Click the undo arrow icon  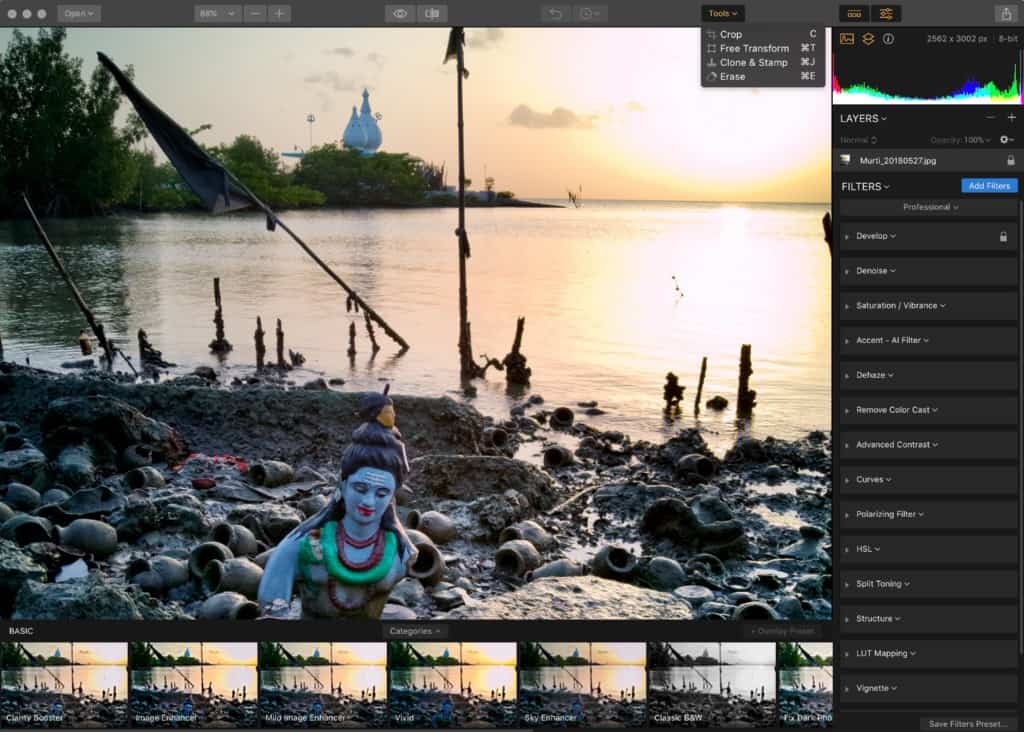point(556,13)
